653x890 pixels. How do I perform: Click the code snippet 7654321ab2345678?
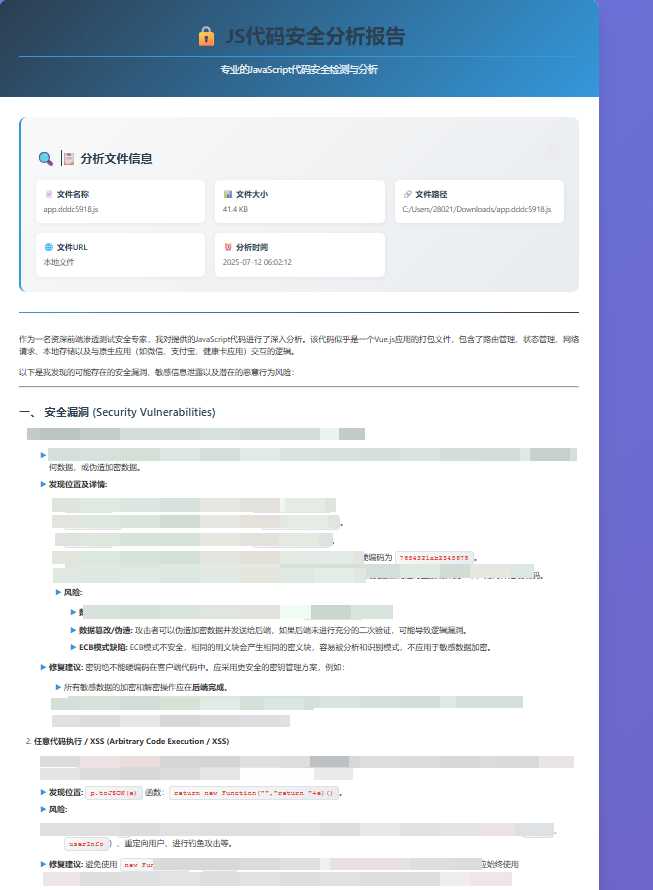coord(434,558)
